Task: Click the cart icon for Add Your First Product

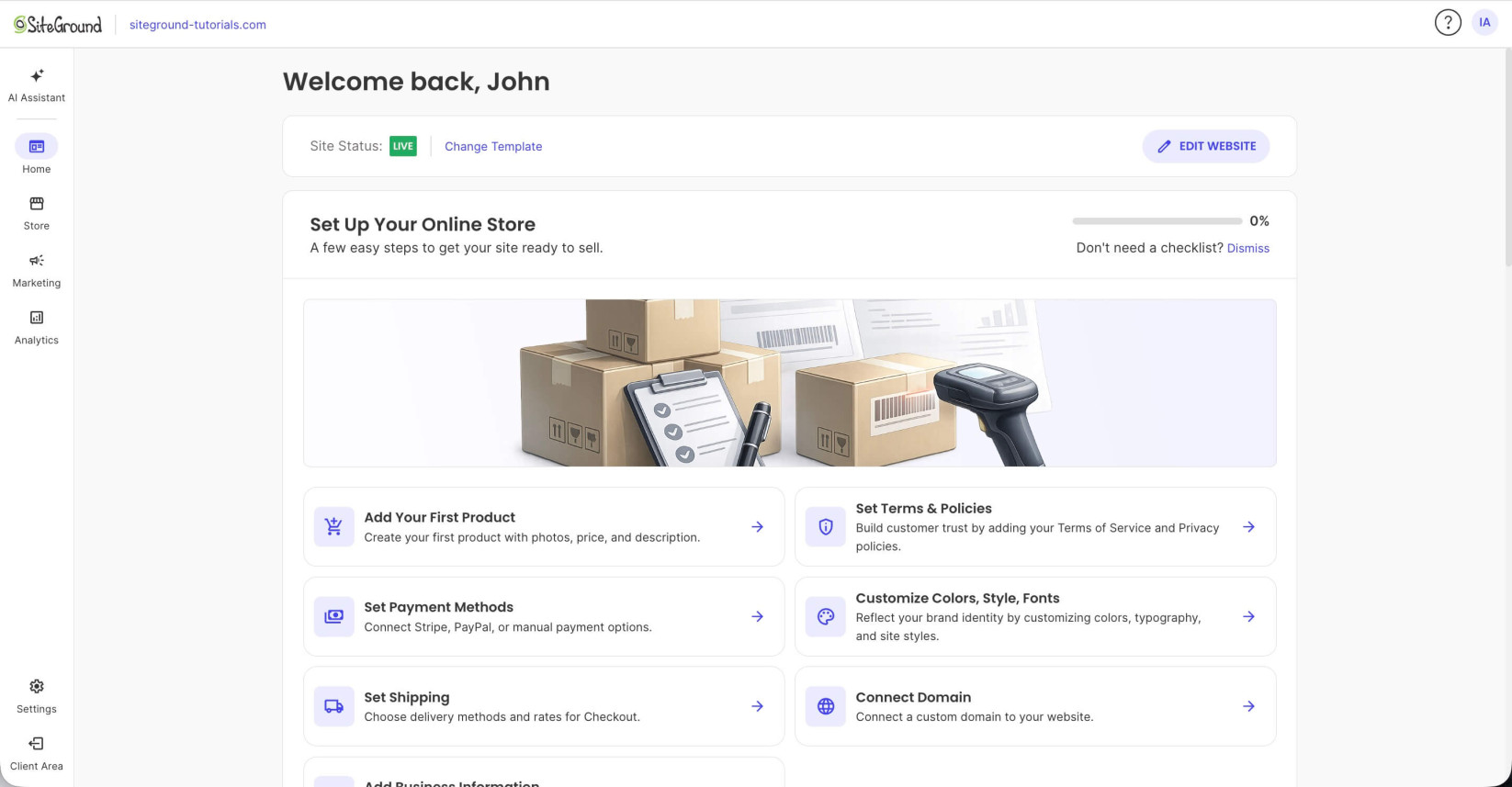Action: (x=333, y=527)
